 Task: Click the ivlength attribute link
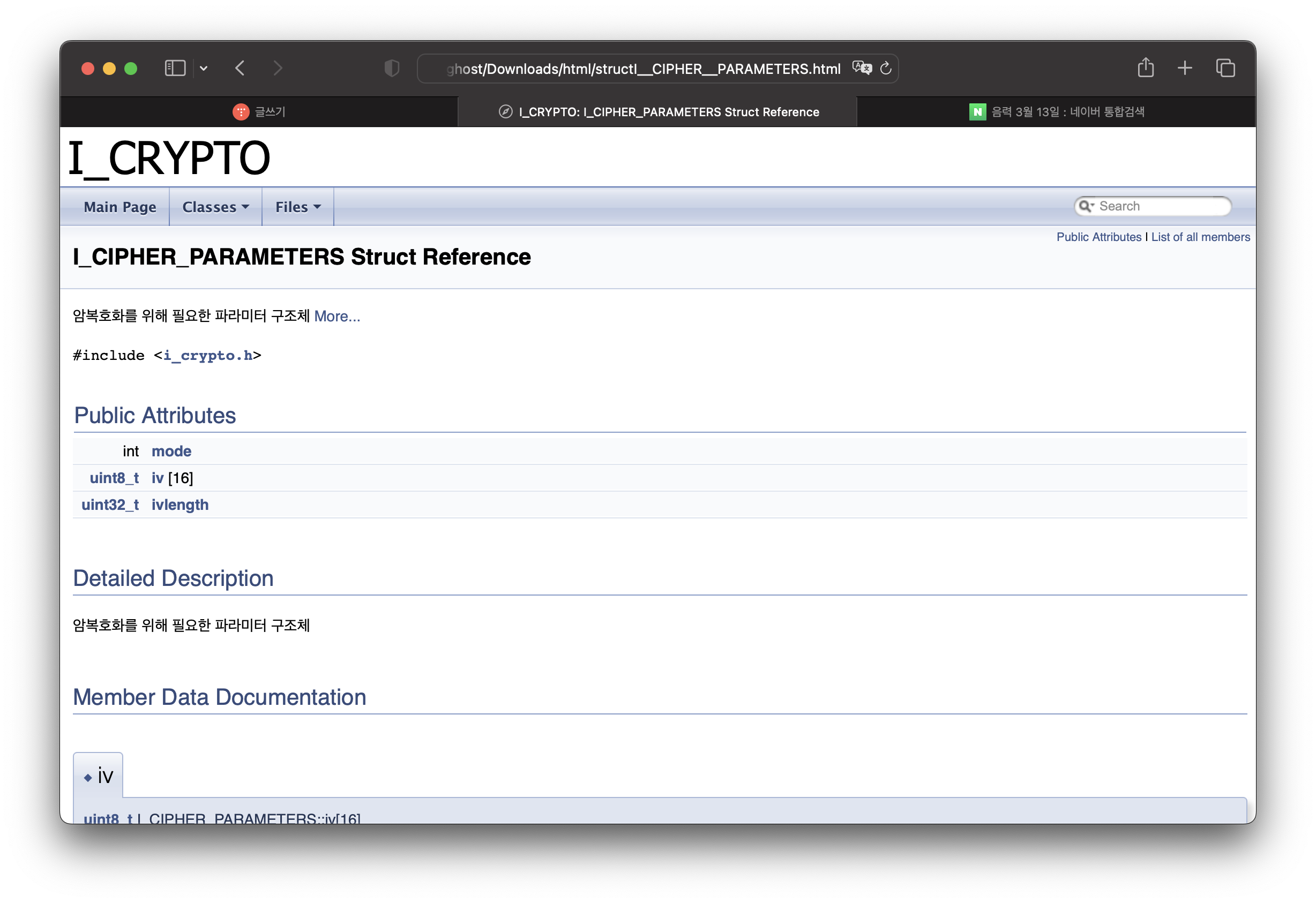tap(180, 505)
